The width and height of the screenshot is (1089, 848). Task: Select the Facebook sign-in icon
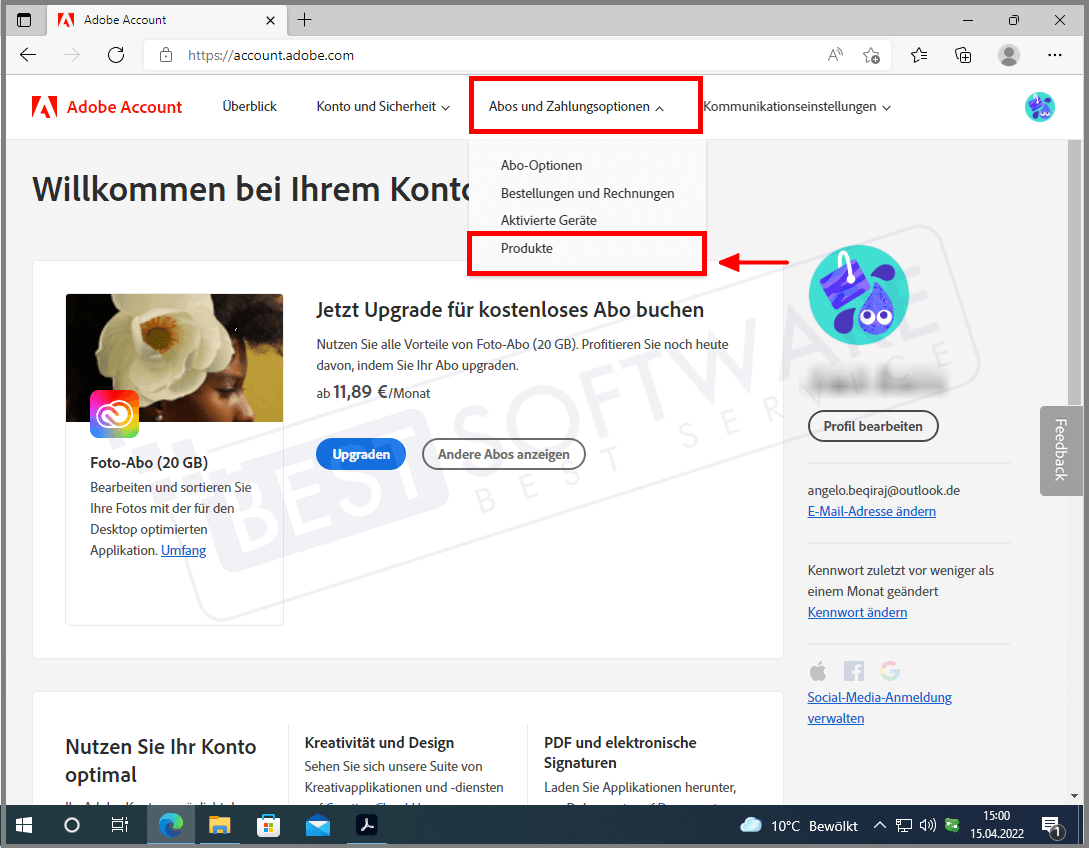pos(853,671)
